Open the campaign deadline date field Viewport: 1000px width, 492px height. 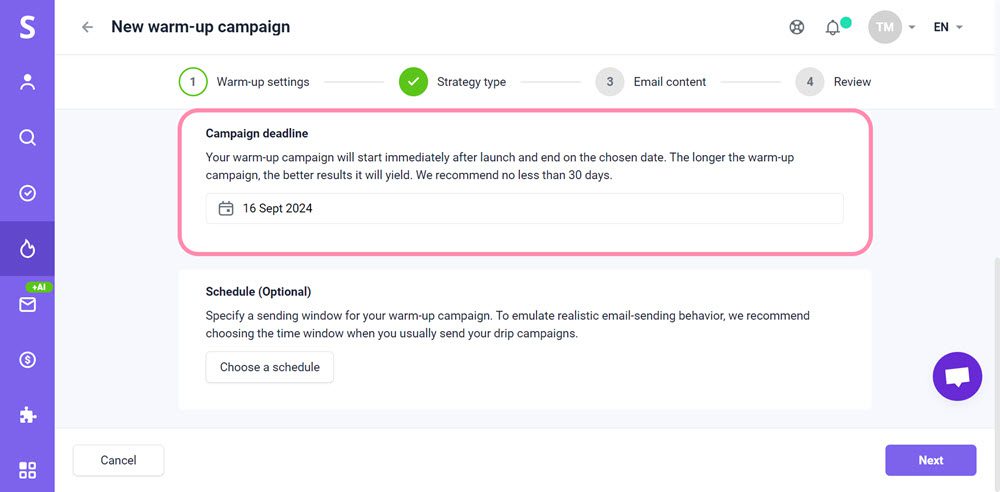coord(524,208)
